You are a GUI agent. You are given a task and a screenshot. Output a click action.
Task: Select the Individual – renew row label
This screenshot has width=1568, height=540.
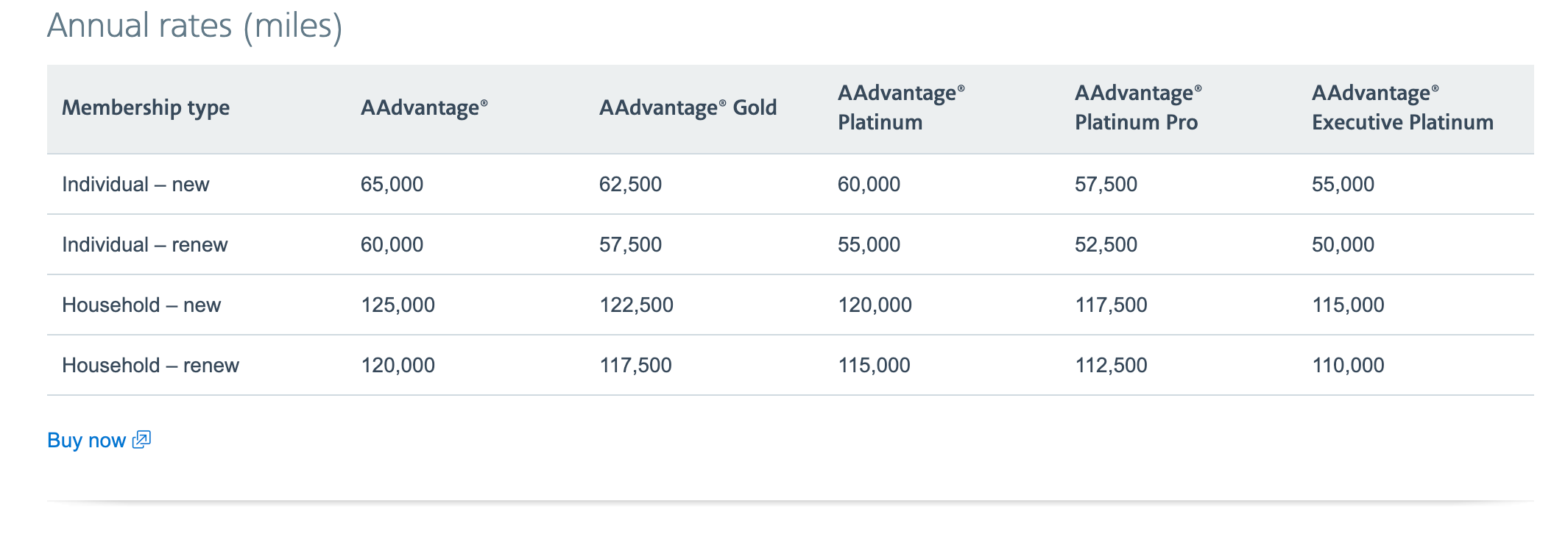[144, 244]
